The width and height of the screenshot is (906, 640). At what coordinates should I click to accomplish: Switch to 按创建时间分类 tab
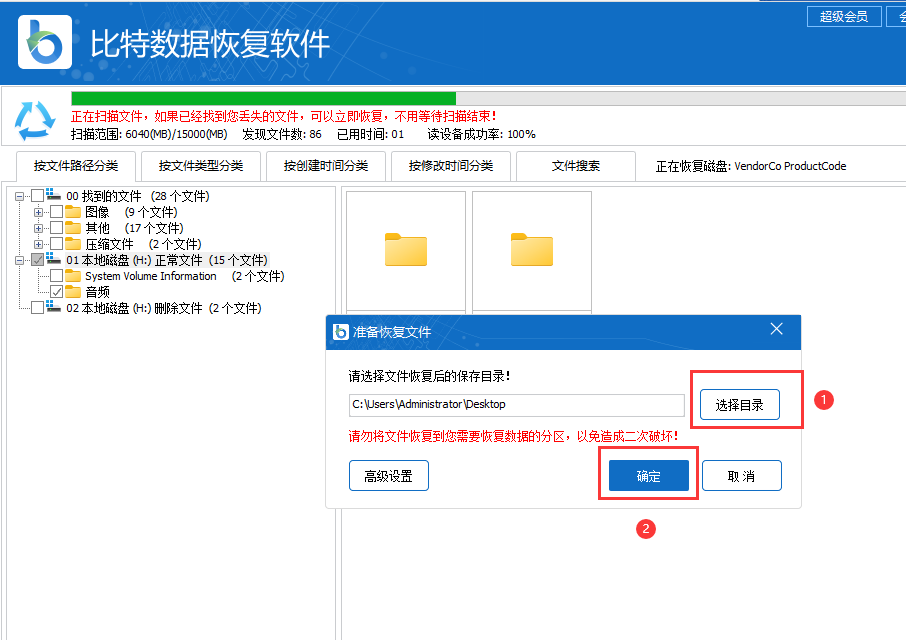[x=326, y=166]
